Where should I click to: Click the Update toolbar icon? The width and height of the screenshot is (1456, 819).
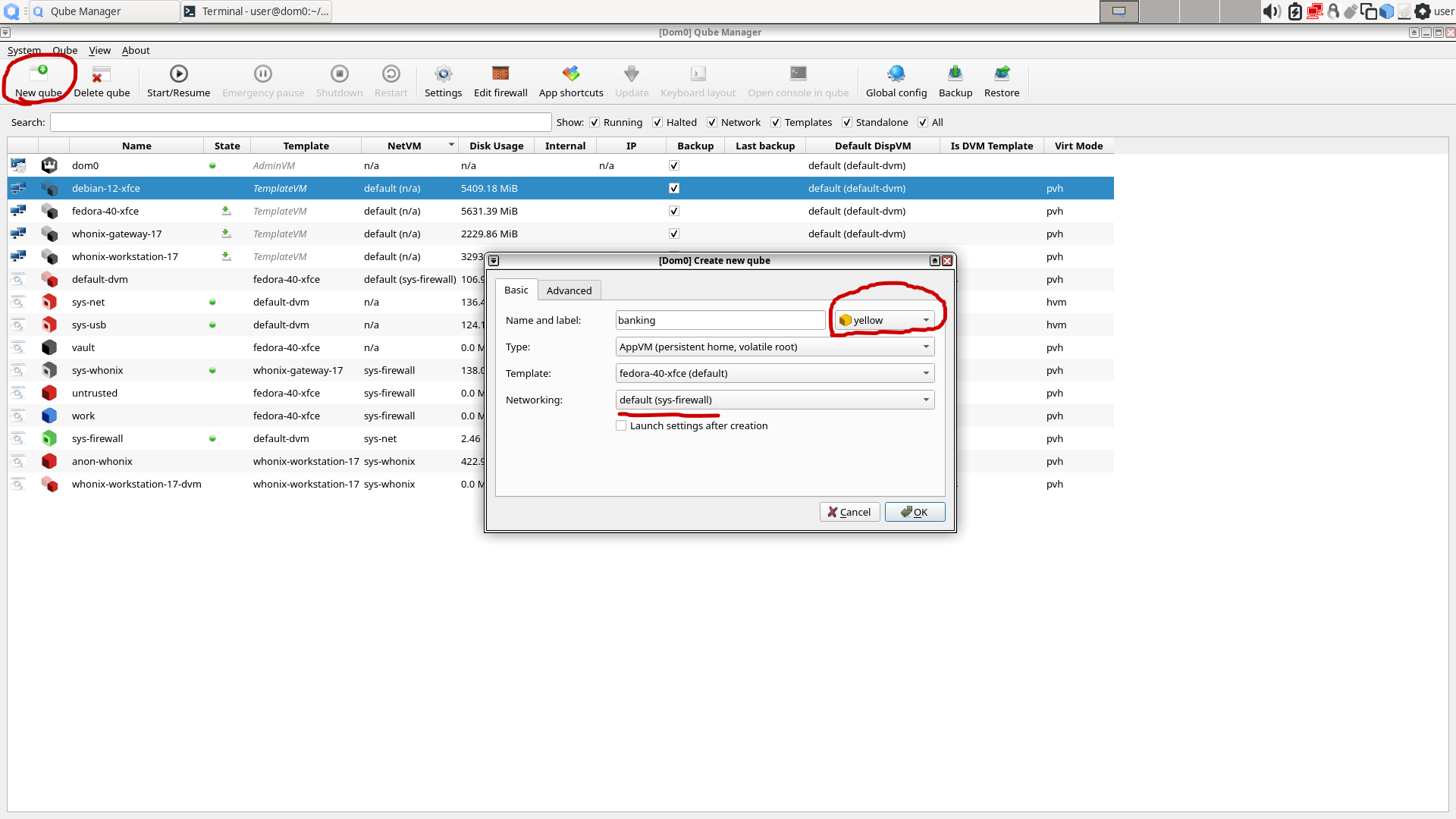(632, 74)
